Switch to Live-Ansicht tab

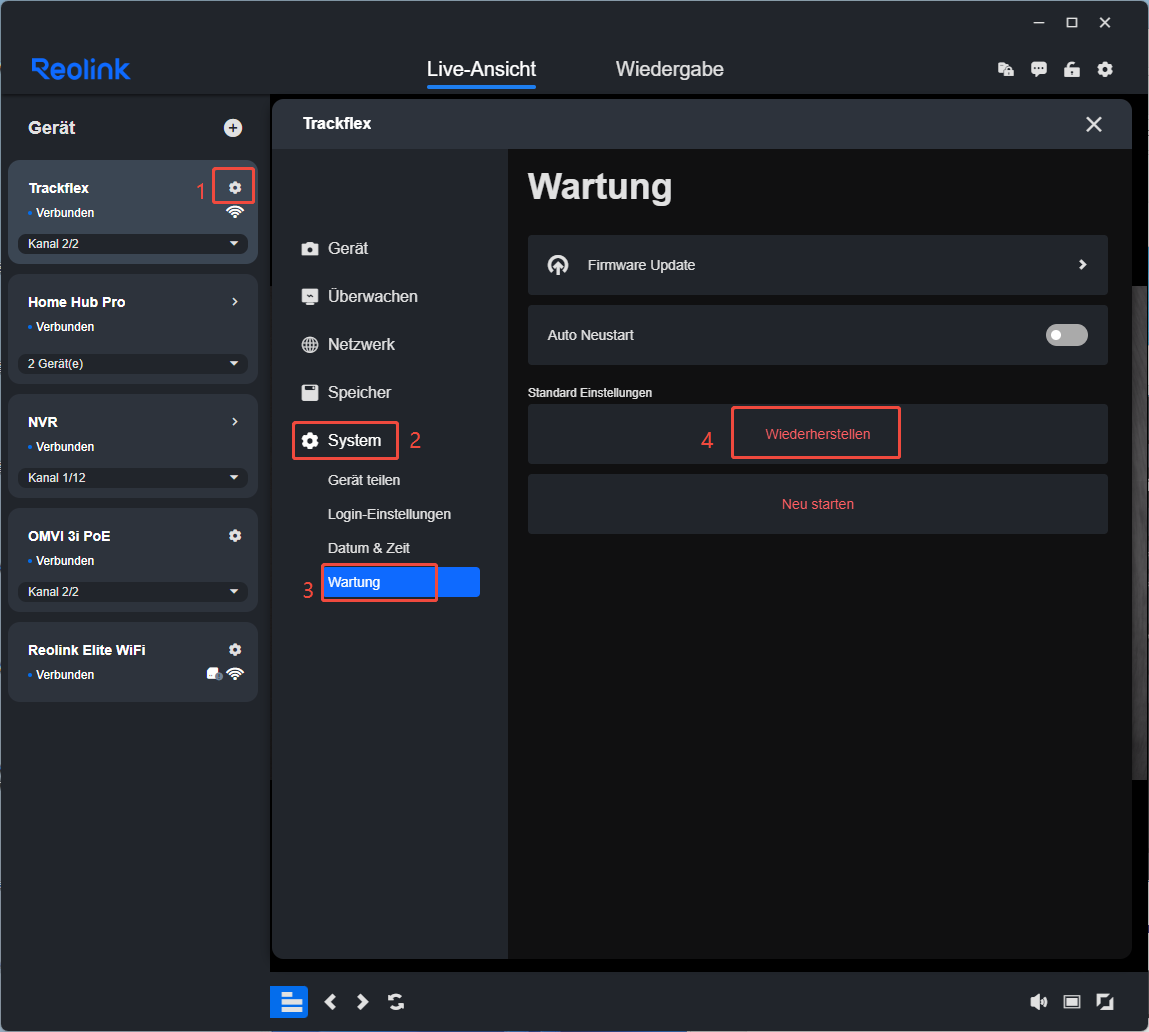click(x=481, y=69)
